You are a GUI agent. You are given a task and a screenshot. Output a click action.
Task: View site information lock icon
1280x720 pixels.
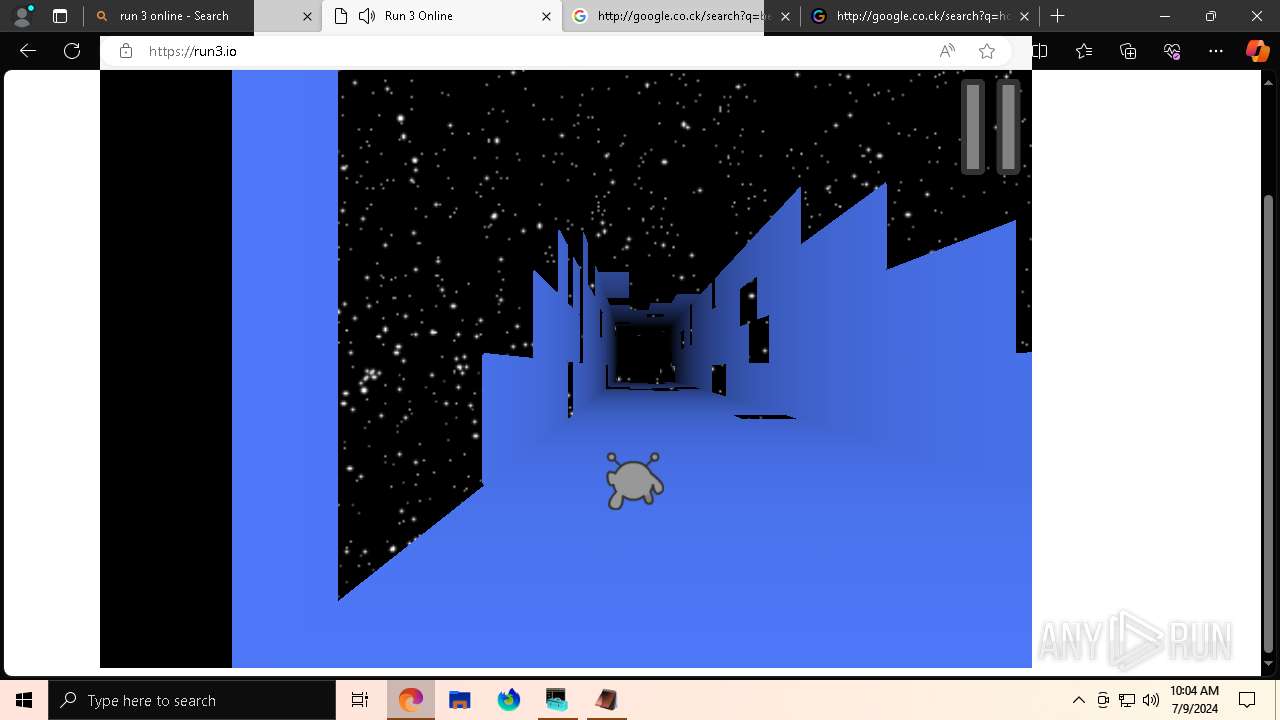(126, 51)
